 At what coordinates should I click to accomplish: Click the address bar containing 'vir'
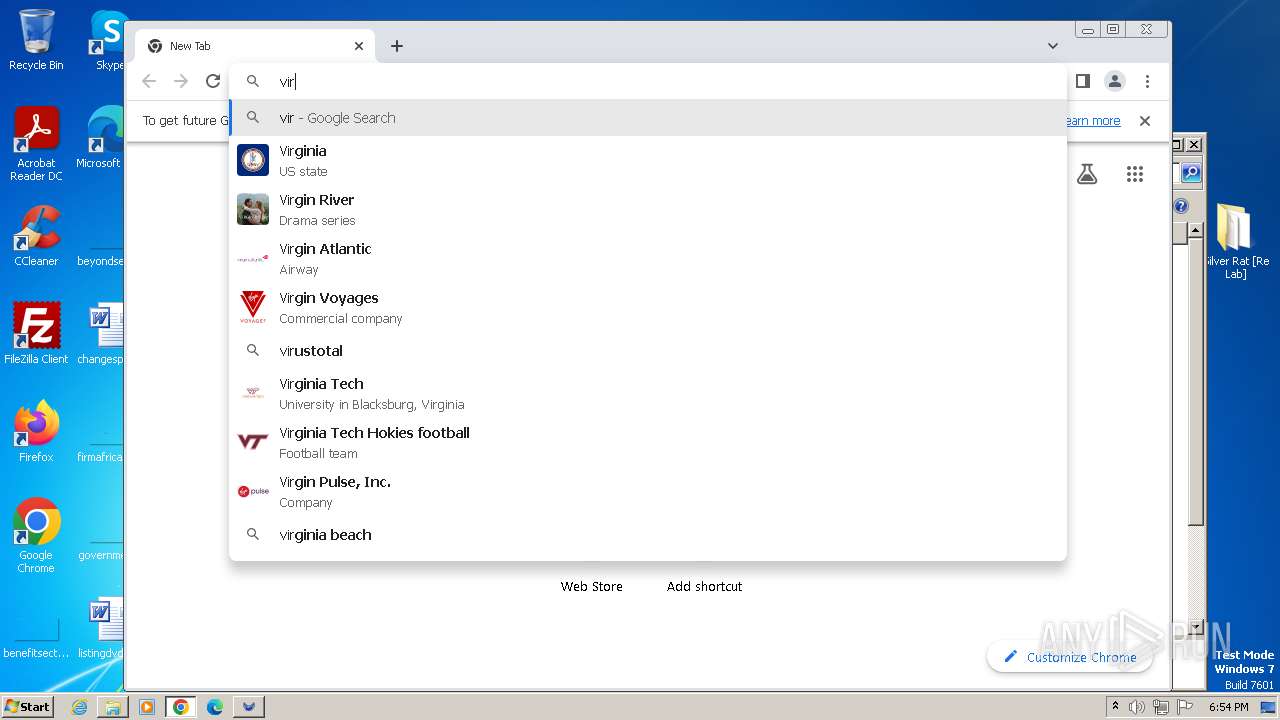[x=648, y=81]
